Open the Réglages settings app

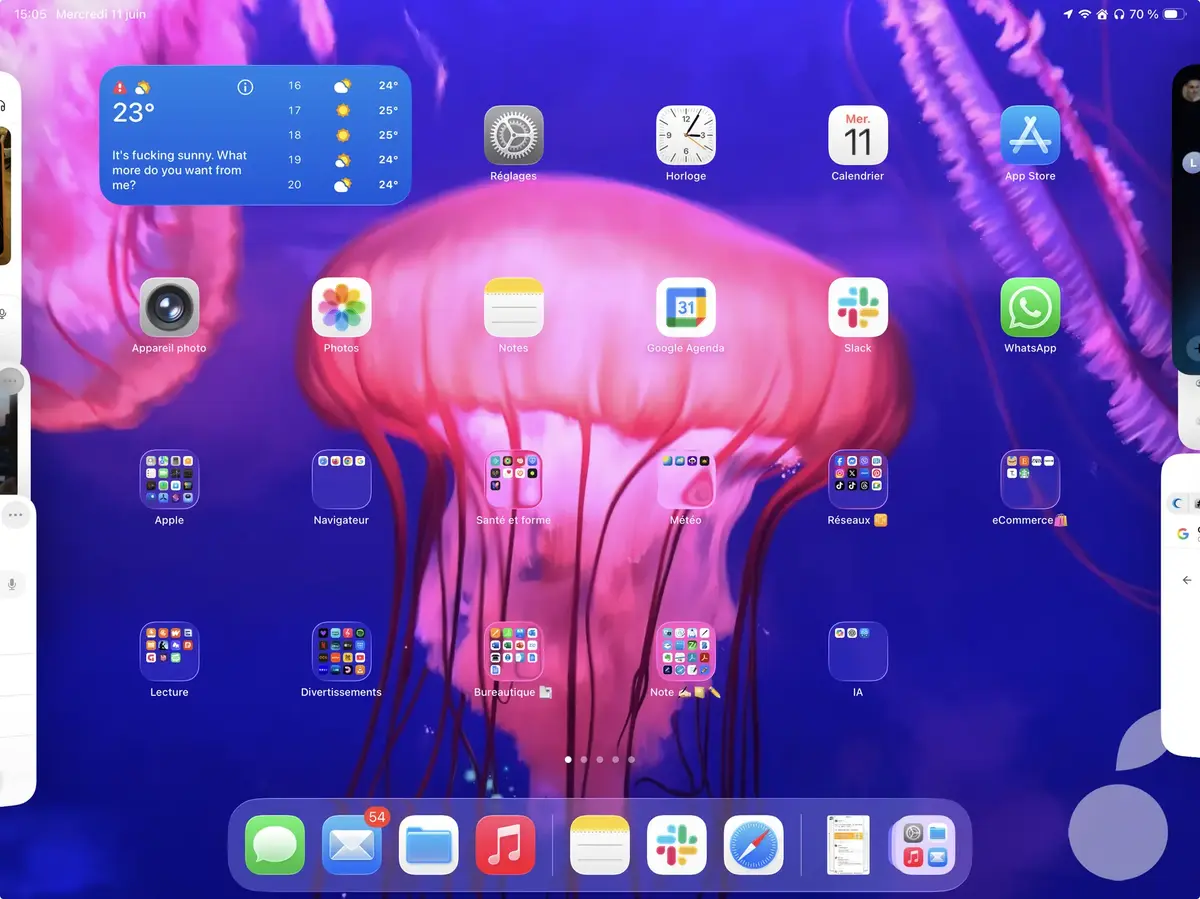(513, 135)
